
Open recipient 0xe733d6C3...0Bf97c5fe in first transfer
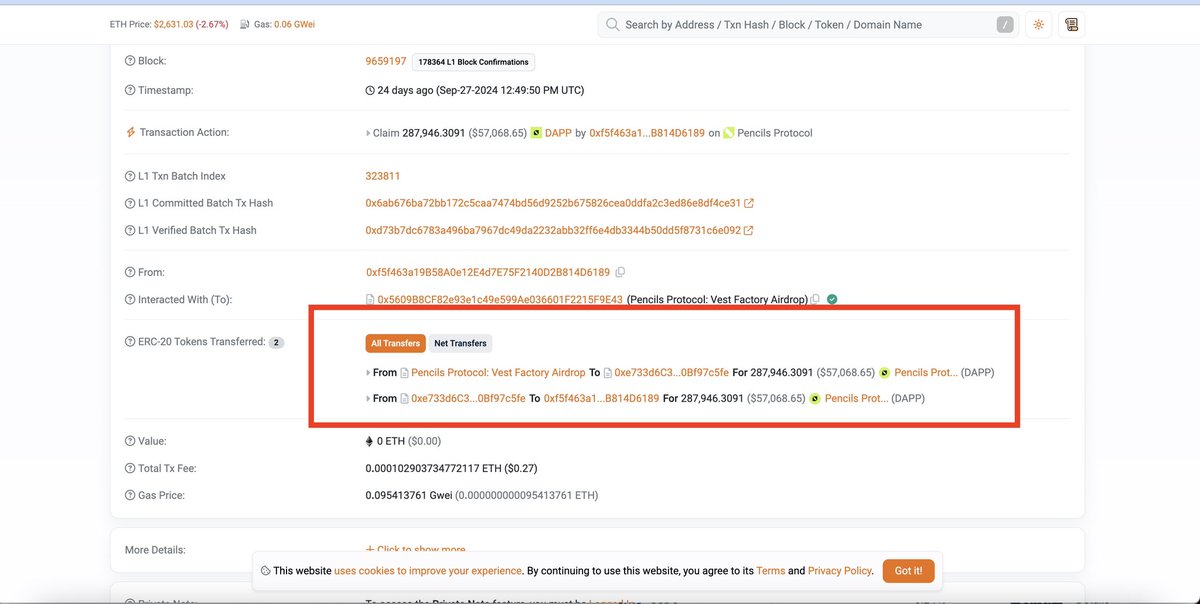tap(670, 373)
